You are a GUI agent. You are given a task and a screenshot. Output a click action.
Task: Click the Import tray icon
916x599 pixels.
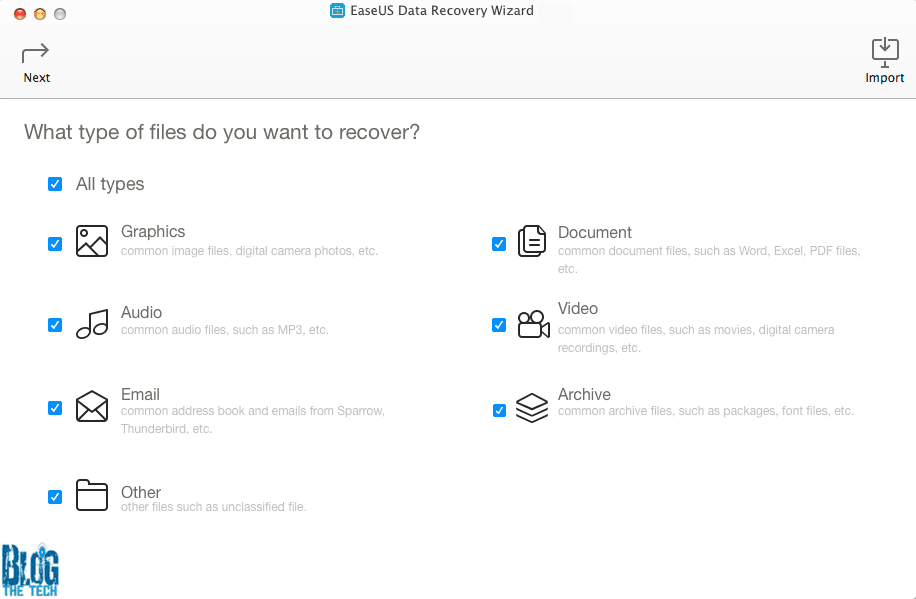(x=884, y=52)
